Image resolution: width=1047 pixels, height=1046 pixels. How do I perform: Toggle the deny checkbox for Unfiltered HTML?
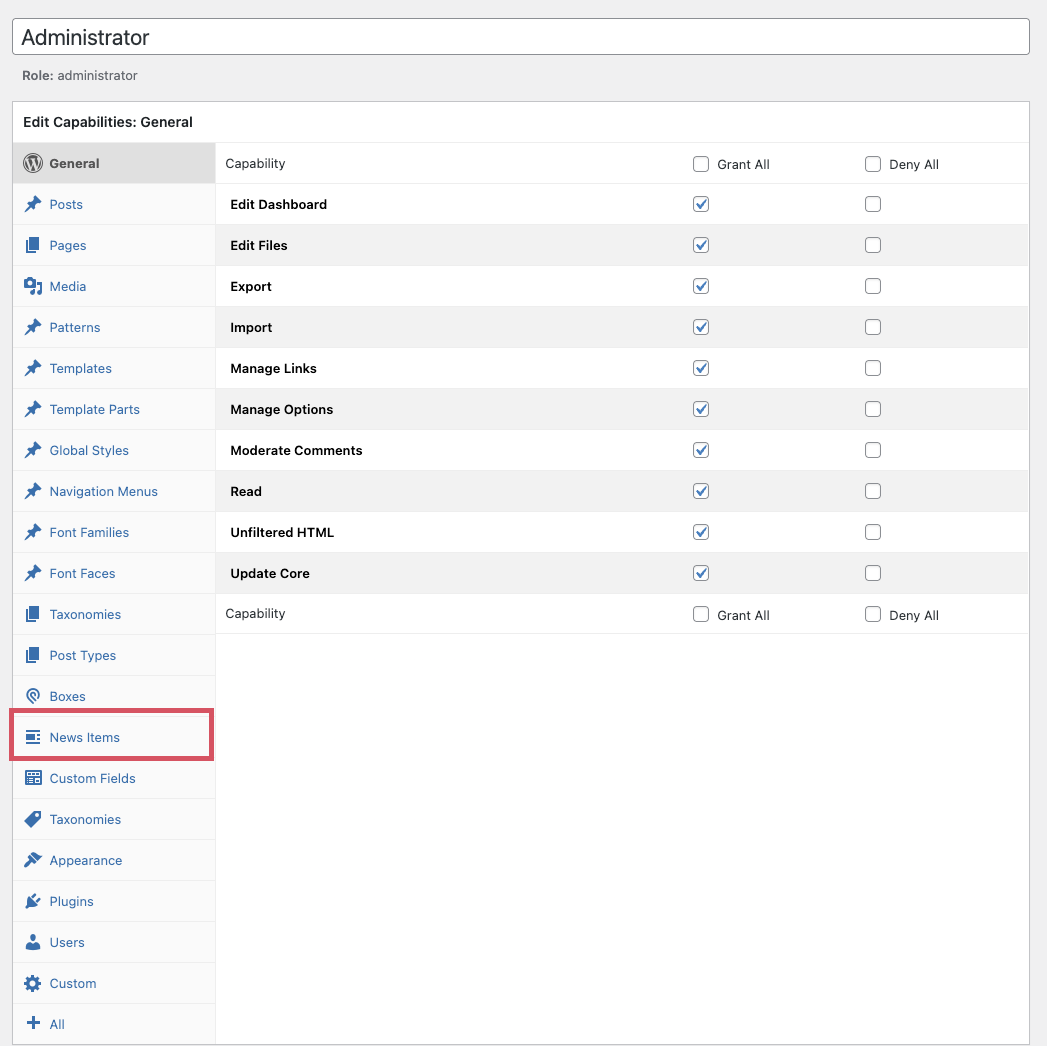873,532
